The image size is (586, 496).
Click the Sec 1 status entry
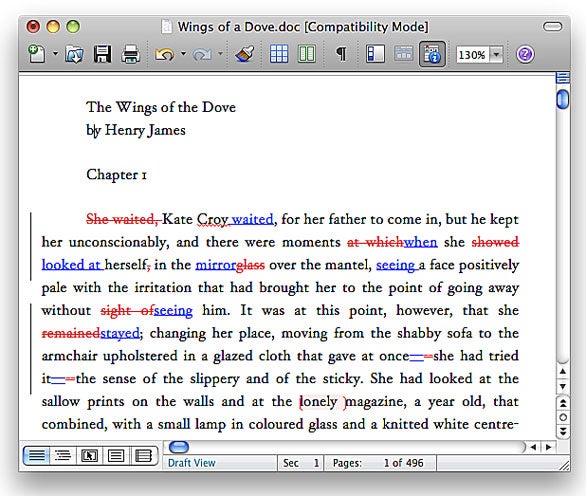point(301,463)
